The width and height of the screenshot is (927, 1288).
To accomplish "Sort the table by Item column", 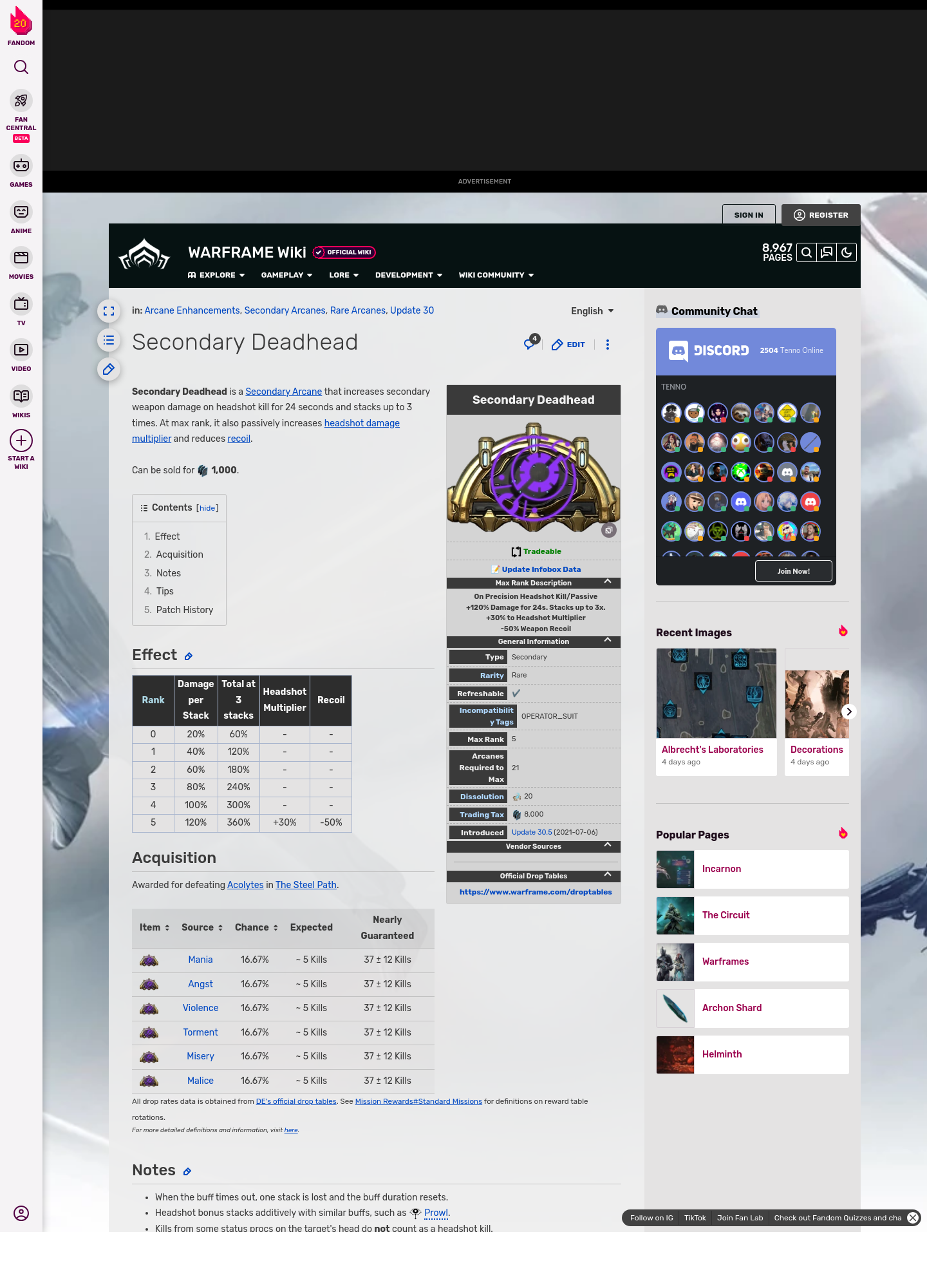I will (x=154, y=927).
